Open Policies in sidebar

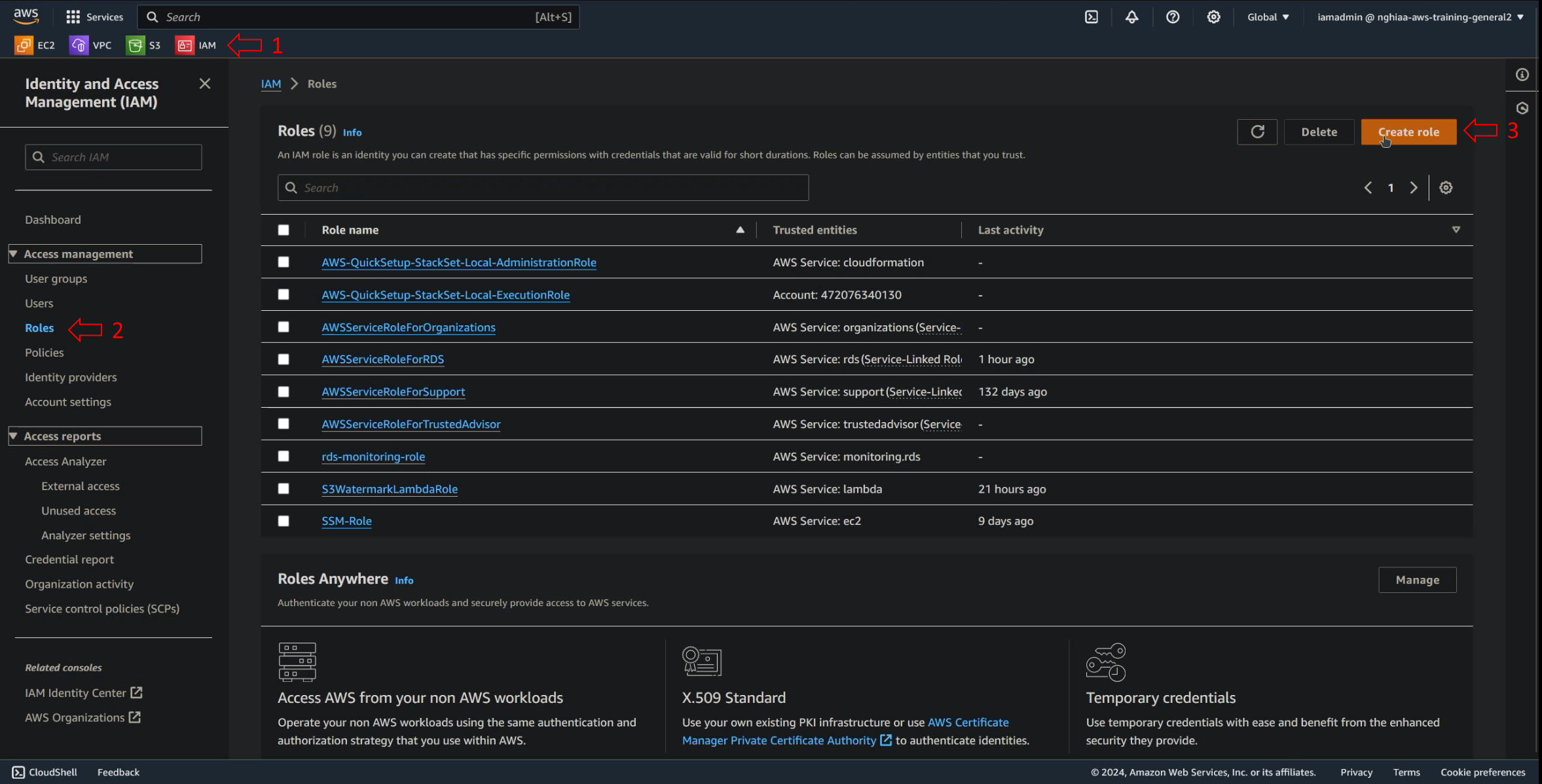(x=45, y=353)
